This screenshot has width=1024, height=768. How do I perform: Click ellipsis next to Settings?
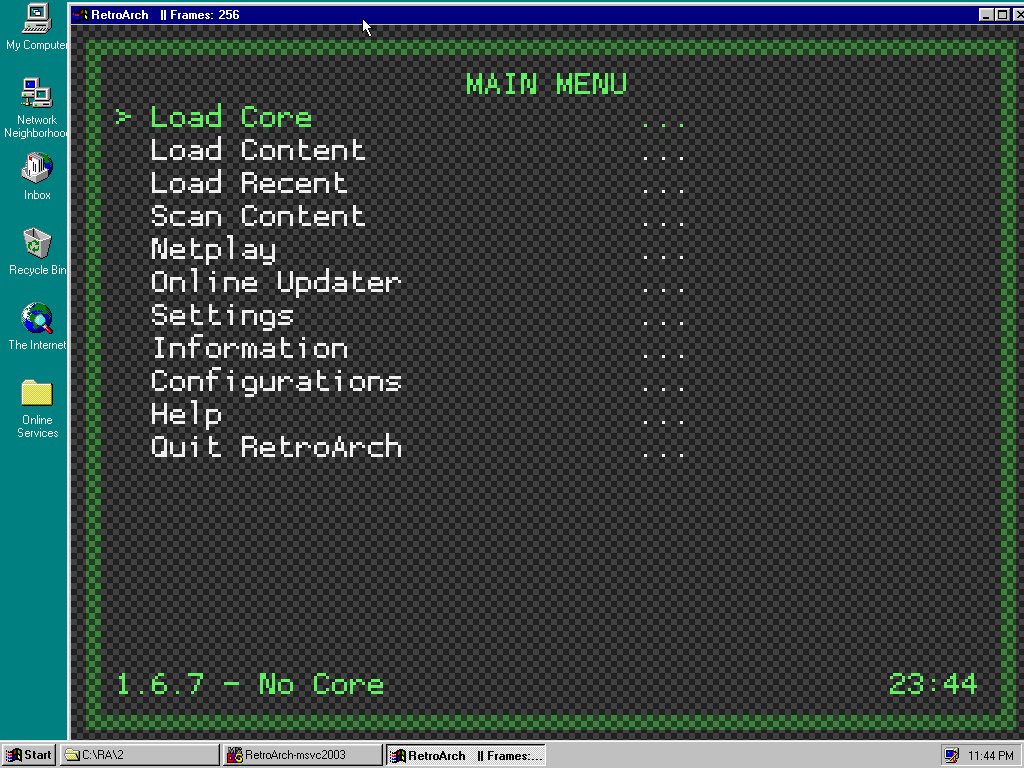[x=662, y=322]
